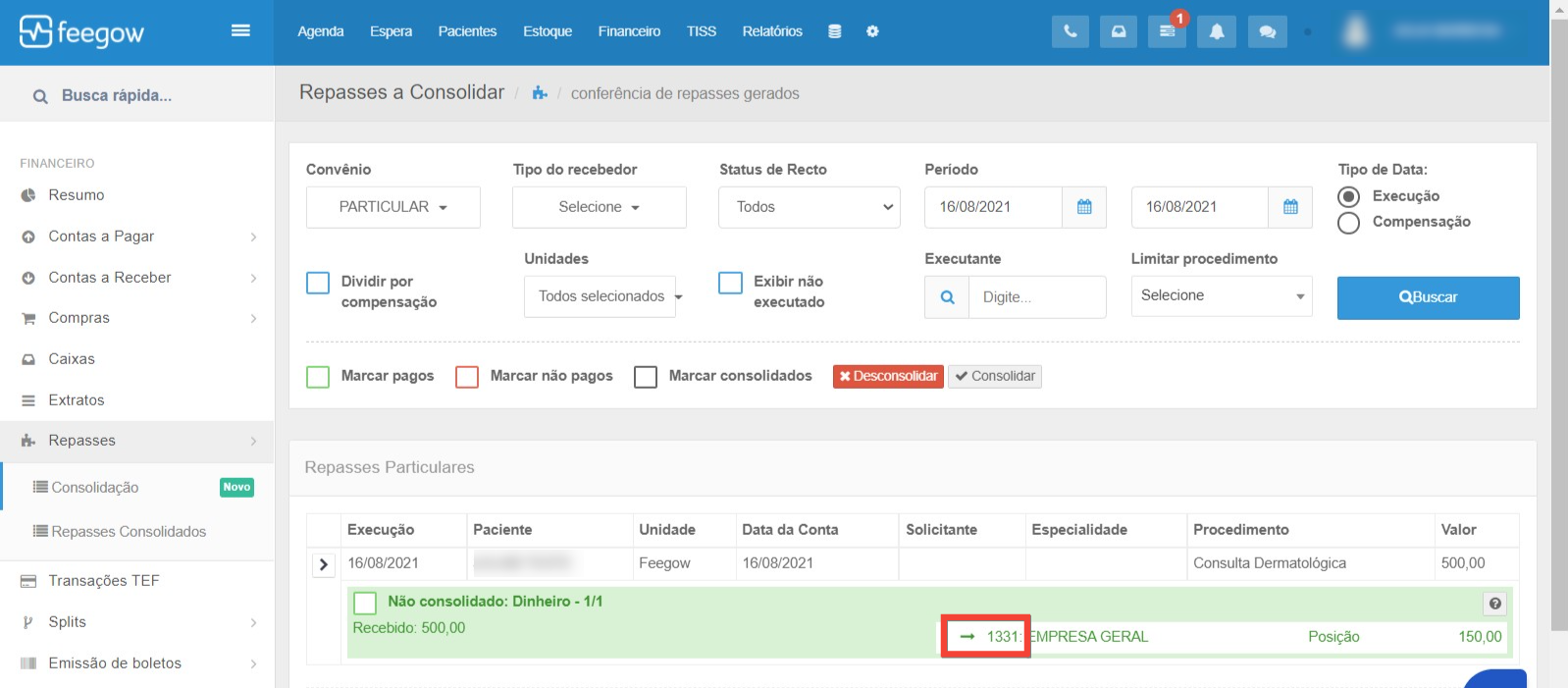The height and width of the screenshot is (688, 1568).
Task: Open the Estoque menu
Action: (x=548, y=31)
